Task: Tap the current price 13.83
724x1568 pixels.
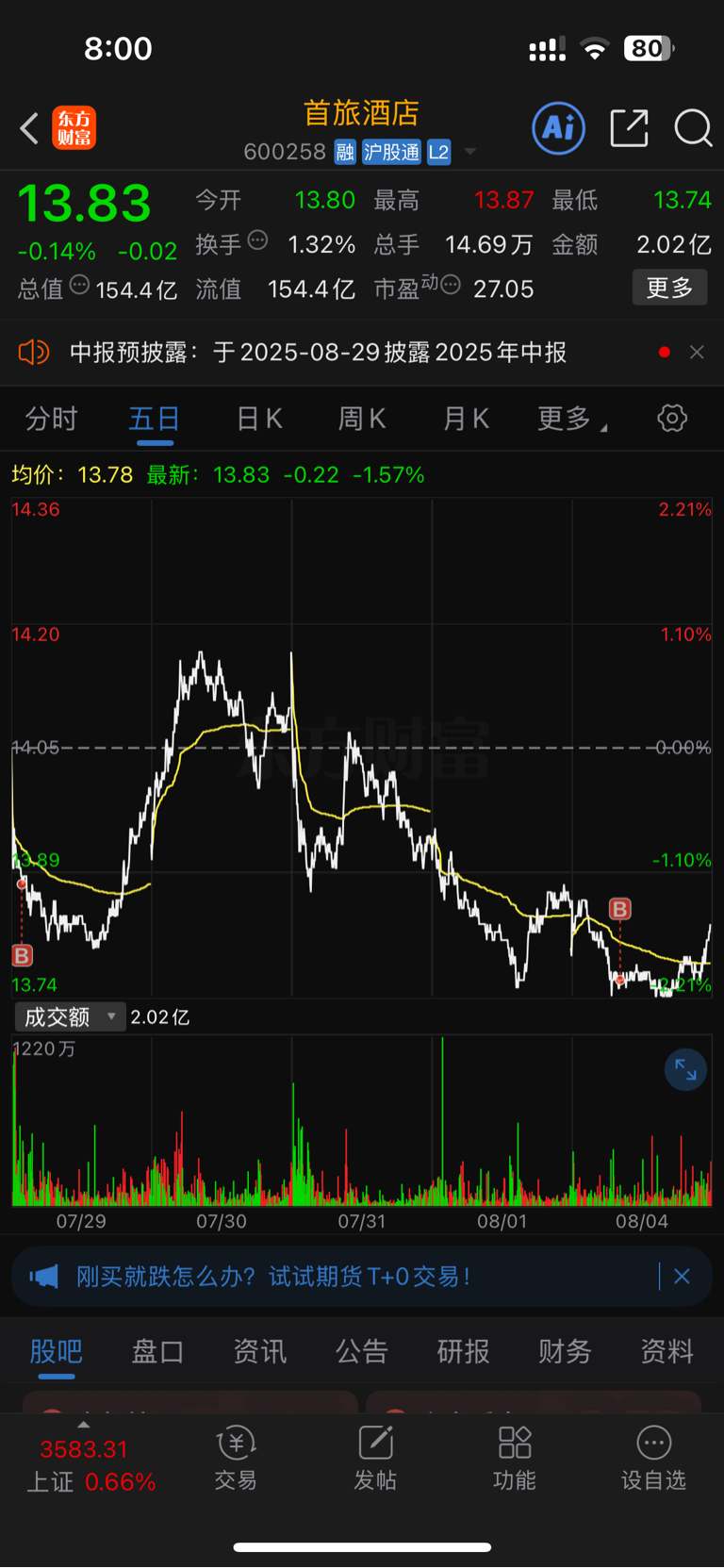Action: 84,203
